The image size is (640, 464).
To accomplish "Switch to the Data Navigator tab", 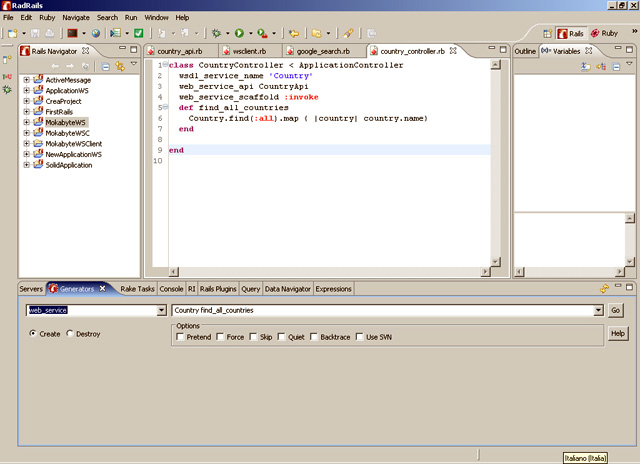I will click(x=288, y=289).
